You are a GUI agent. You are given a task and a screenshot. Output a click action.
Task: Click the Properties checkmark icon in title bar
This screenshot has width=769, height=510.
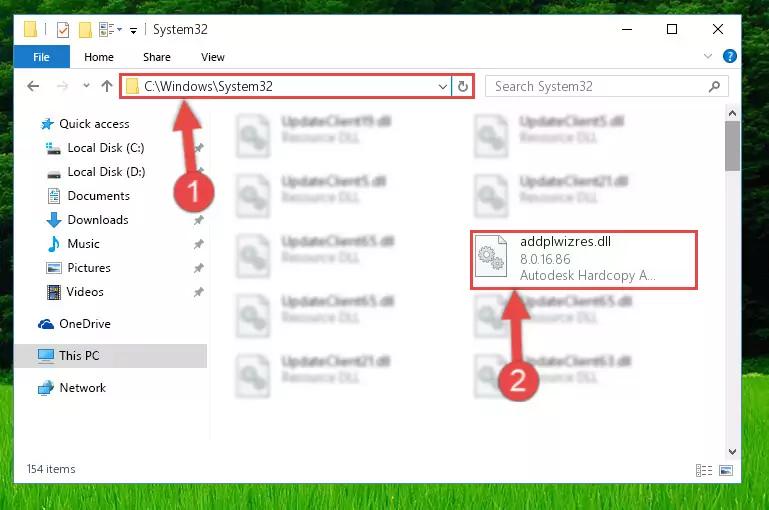click(63, 30)
